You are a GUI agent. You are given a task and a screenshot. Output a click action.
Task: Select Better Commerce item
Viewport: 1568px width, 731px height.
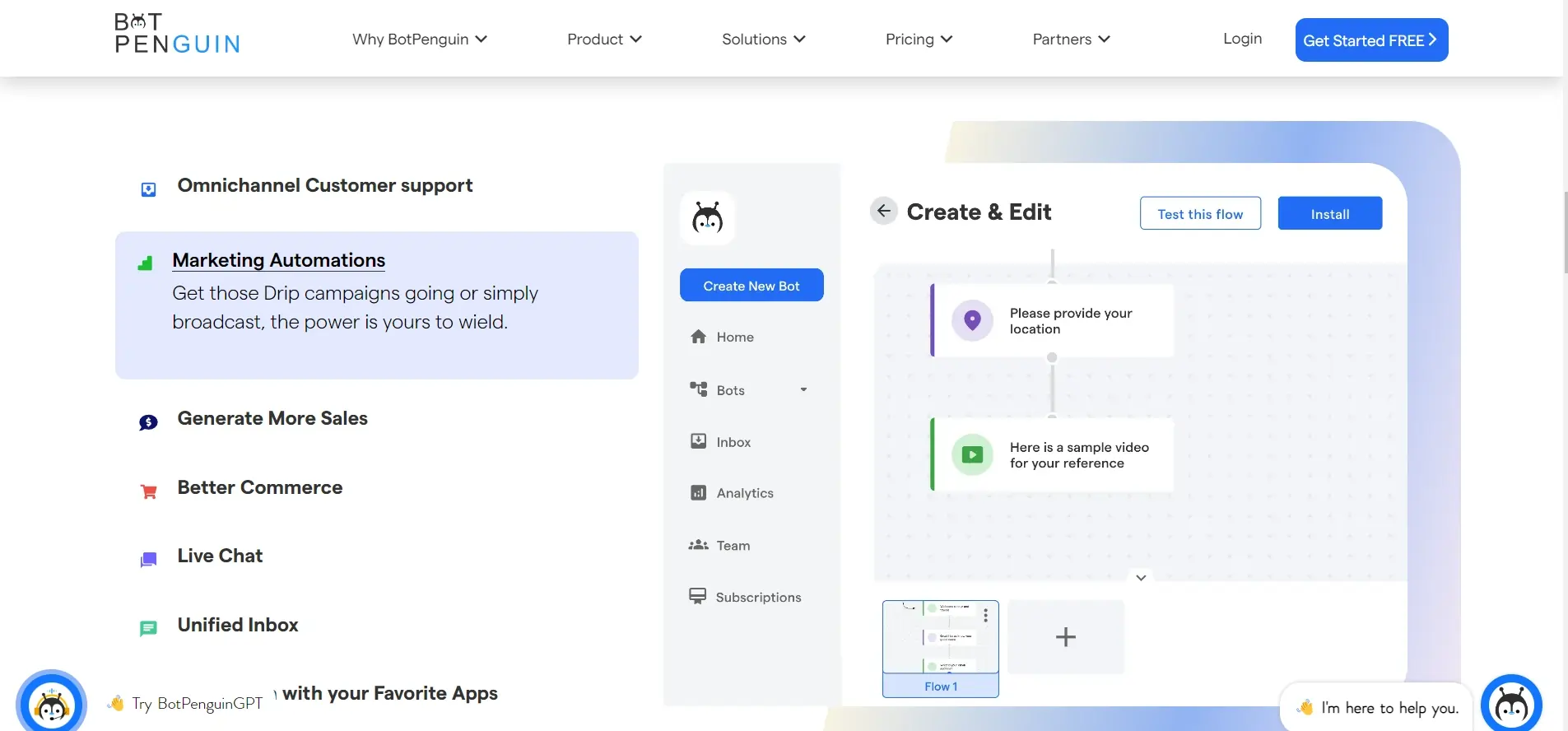(x=260, y=487)
